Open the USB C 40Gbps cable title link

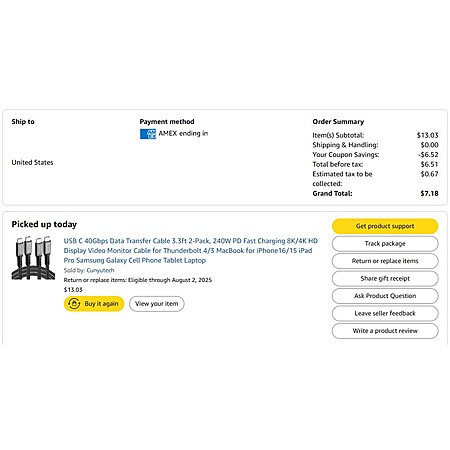pos(191,250)
